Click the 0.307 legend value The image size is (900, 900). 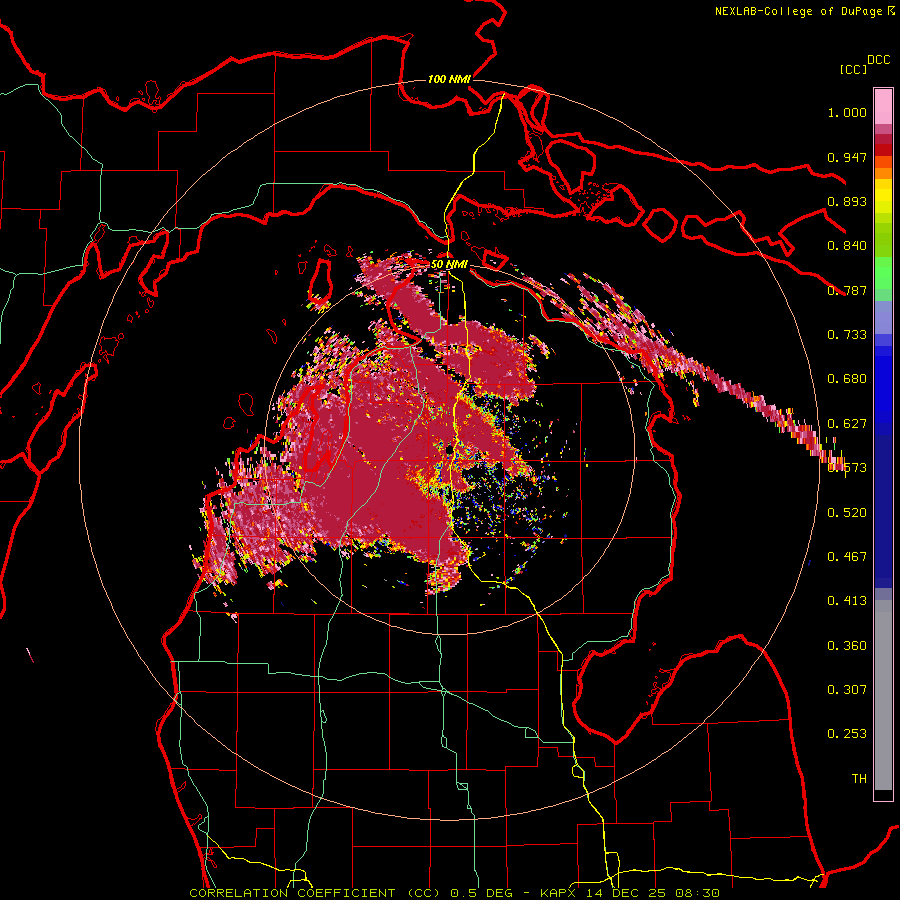click(x=847, y=690)
